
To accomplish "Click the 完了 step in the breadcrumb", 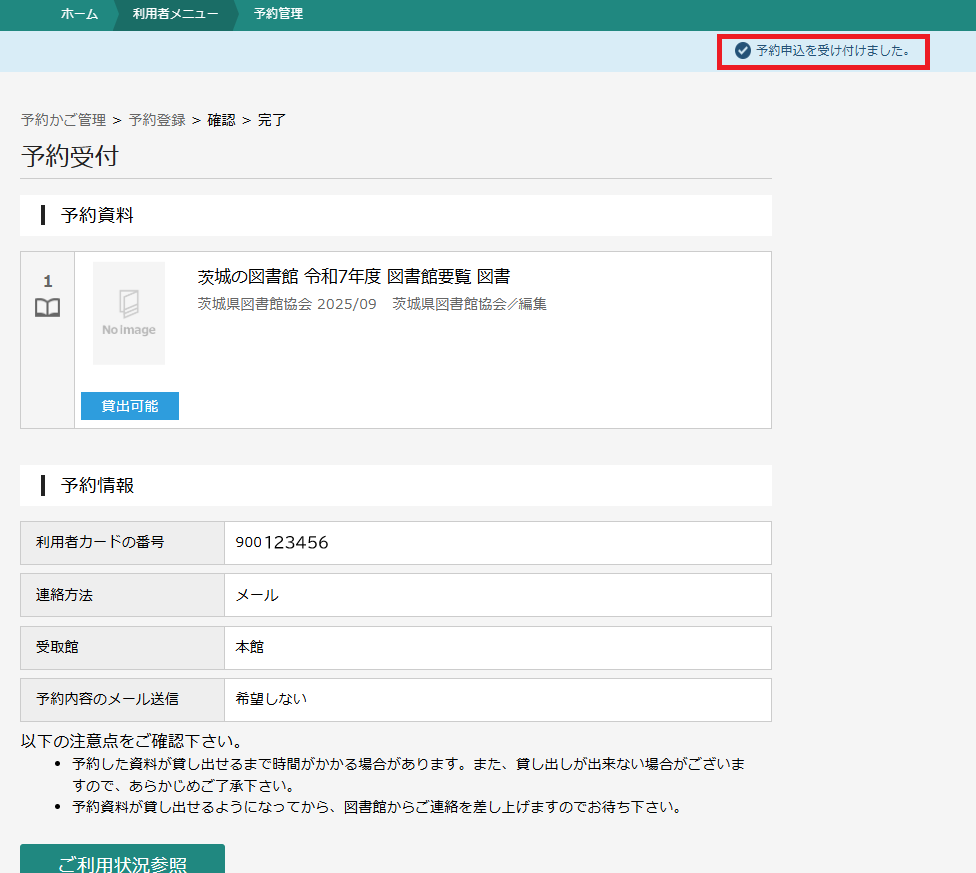I will click(x=272, y=120).
